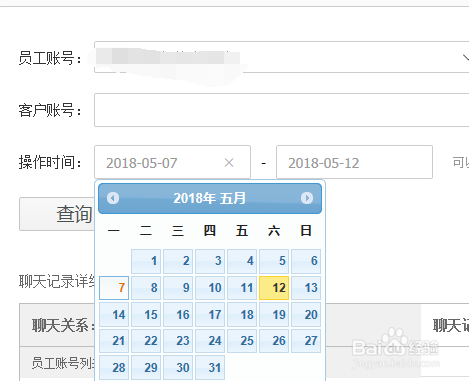469x381 pixels.
Task: Select May 30 in calendar
Action: (x=178, y=368)
